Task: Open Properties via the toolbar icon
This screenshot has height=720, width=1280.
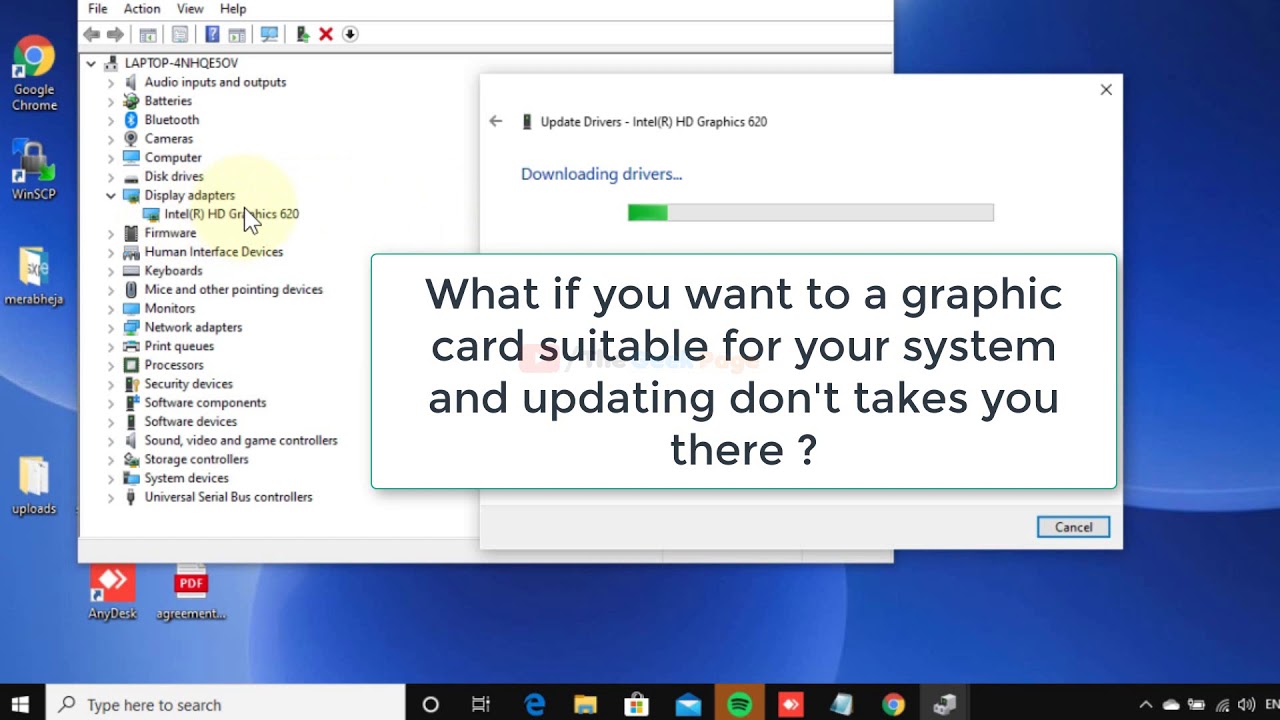Action: point(180,34)
